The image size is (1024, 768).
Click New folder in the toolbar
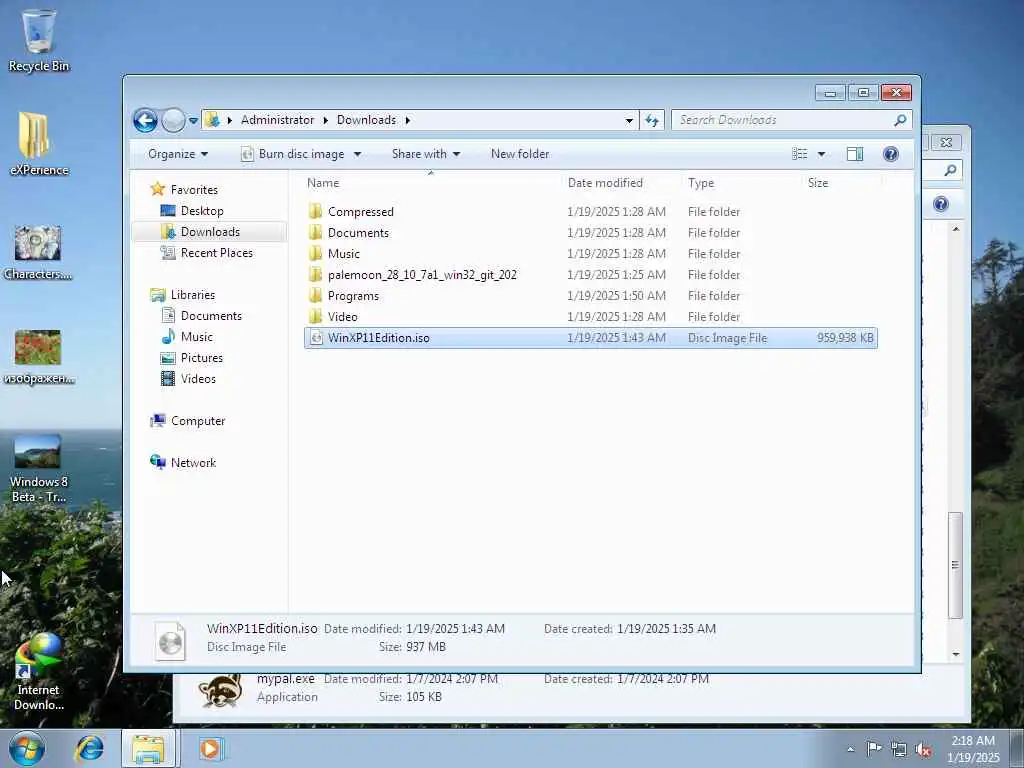[520, 154]
